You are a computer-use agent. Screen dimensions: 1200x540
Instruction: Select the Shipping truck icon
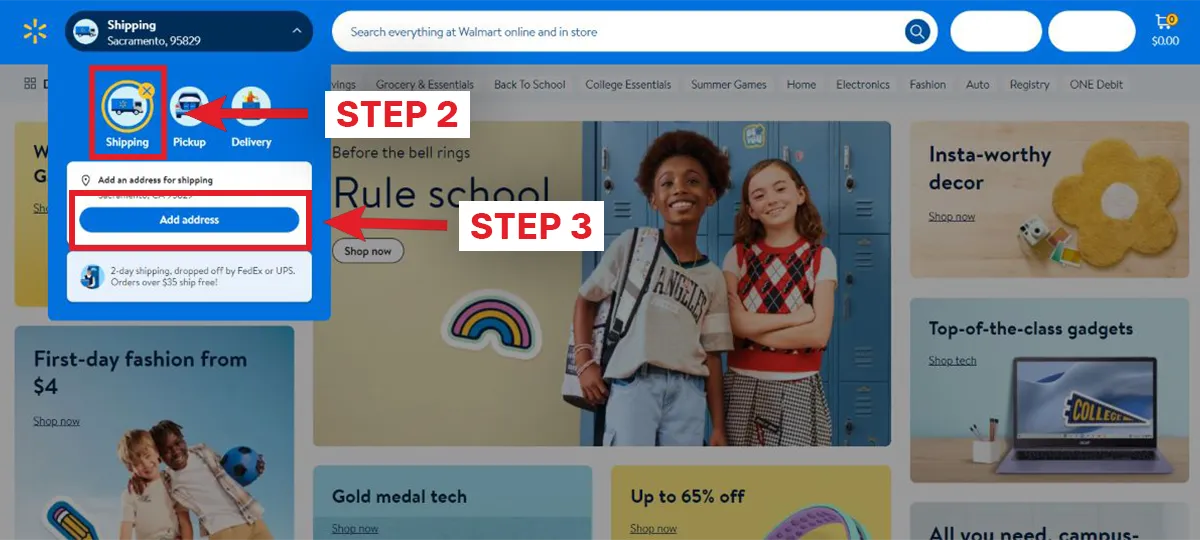(126, 108)
